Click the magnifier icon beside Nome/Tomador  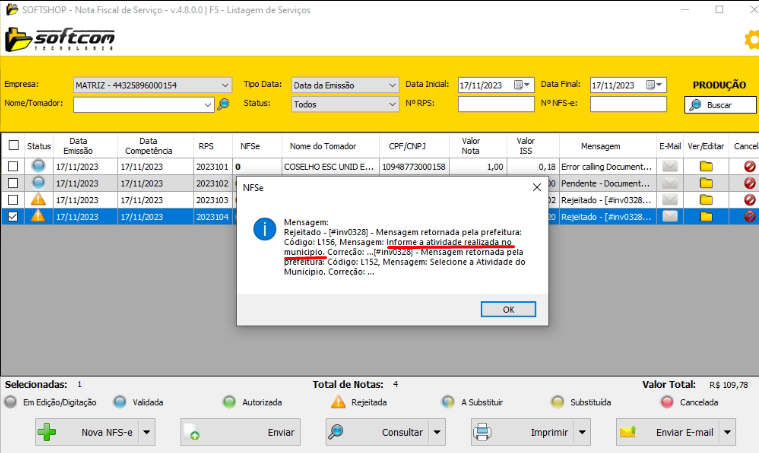tap(223, 103)
